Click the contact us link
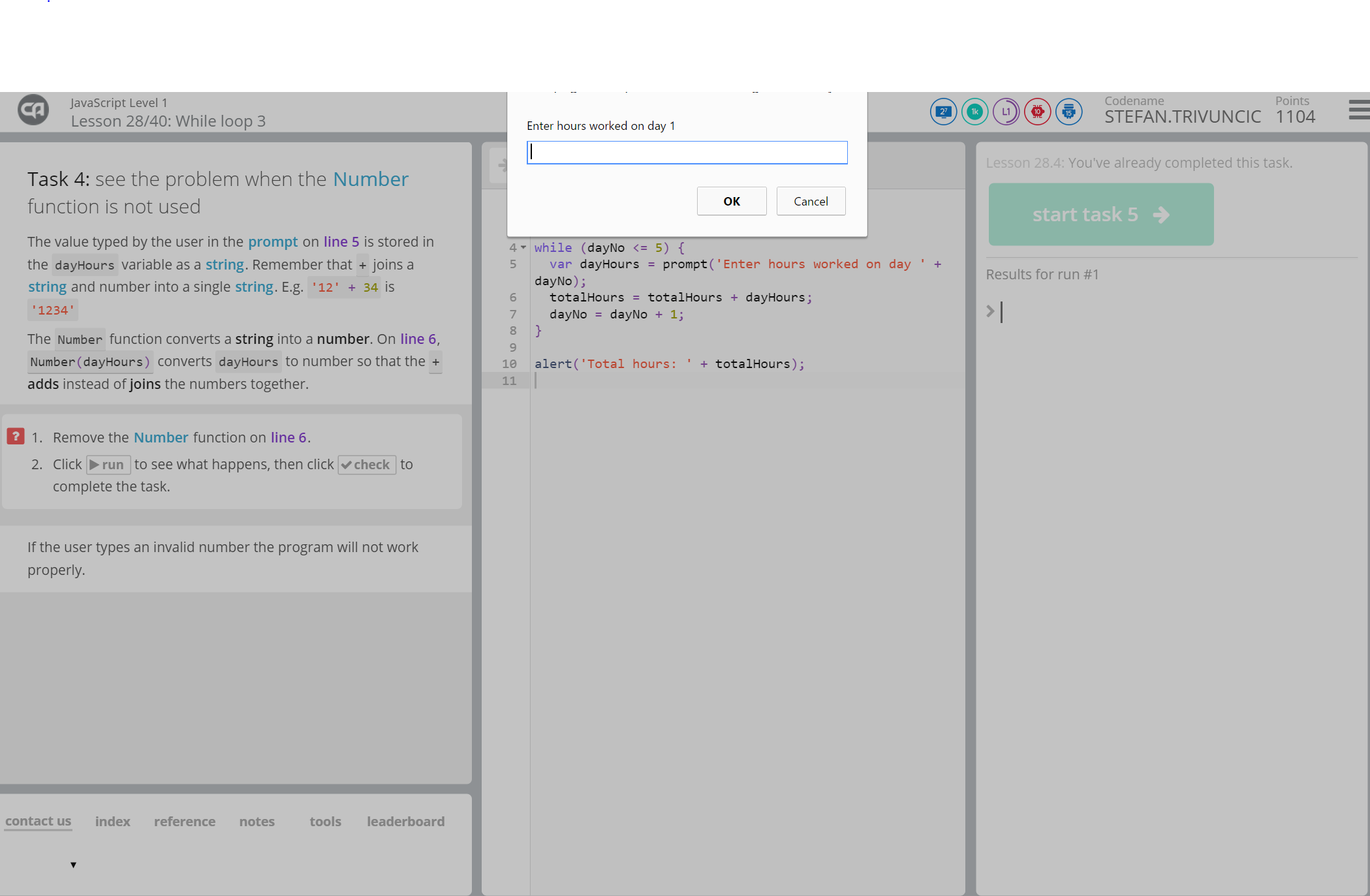The height and width of the screenshot is (896, 1370). pyautogui.click(x=38, y=821)
